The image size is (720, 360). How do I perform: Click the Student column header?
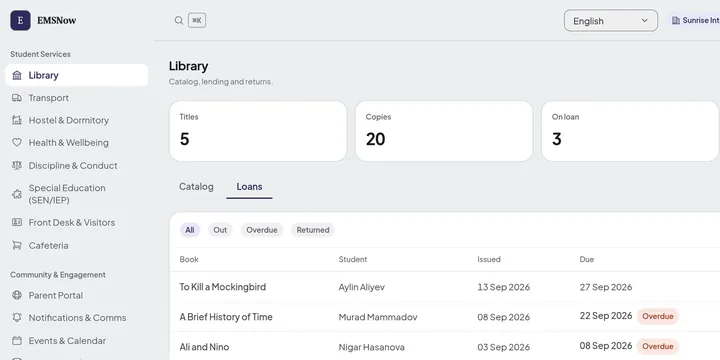pos(353,259)
